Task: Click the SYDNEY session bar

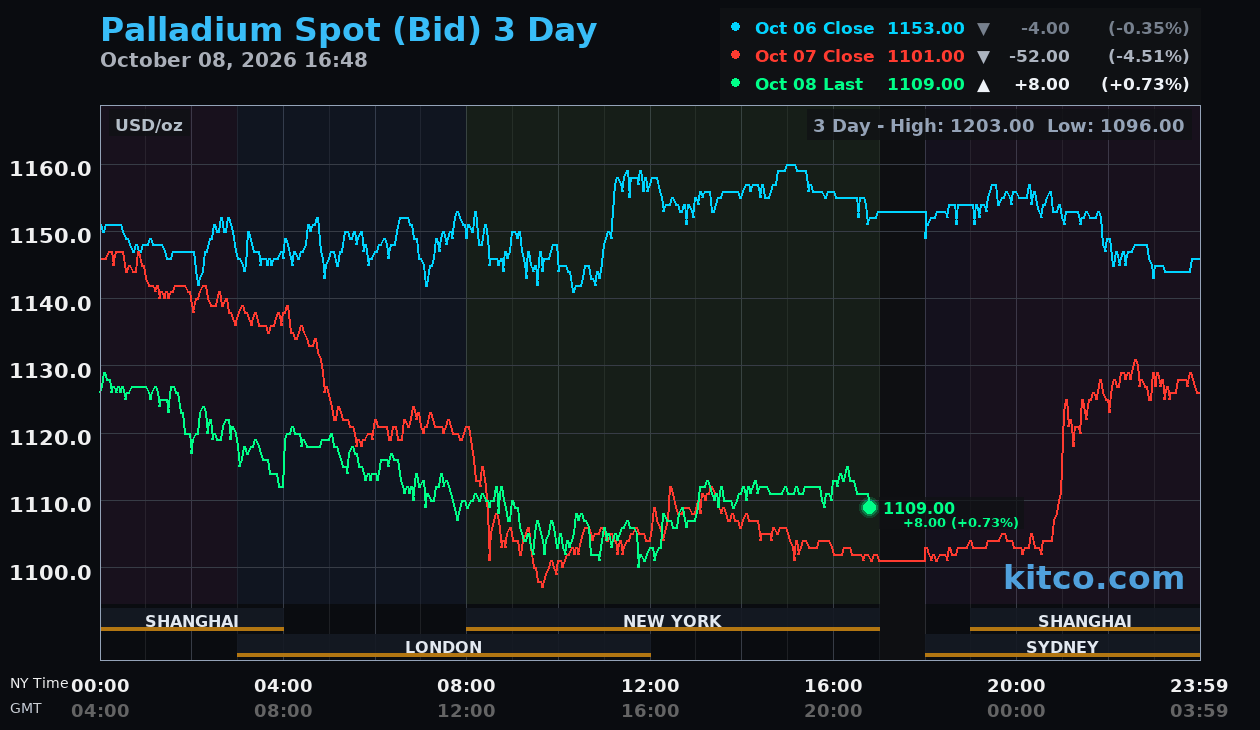Action: [1062, 646]
